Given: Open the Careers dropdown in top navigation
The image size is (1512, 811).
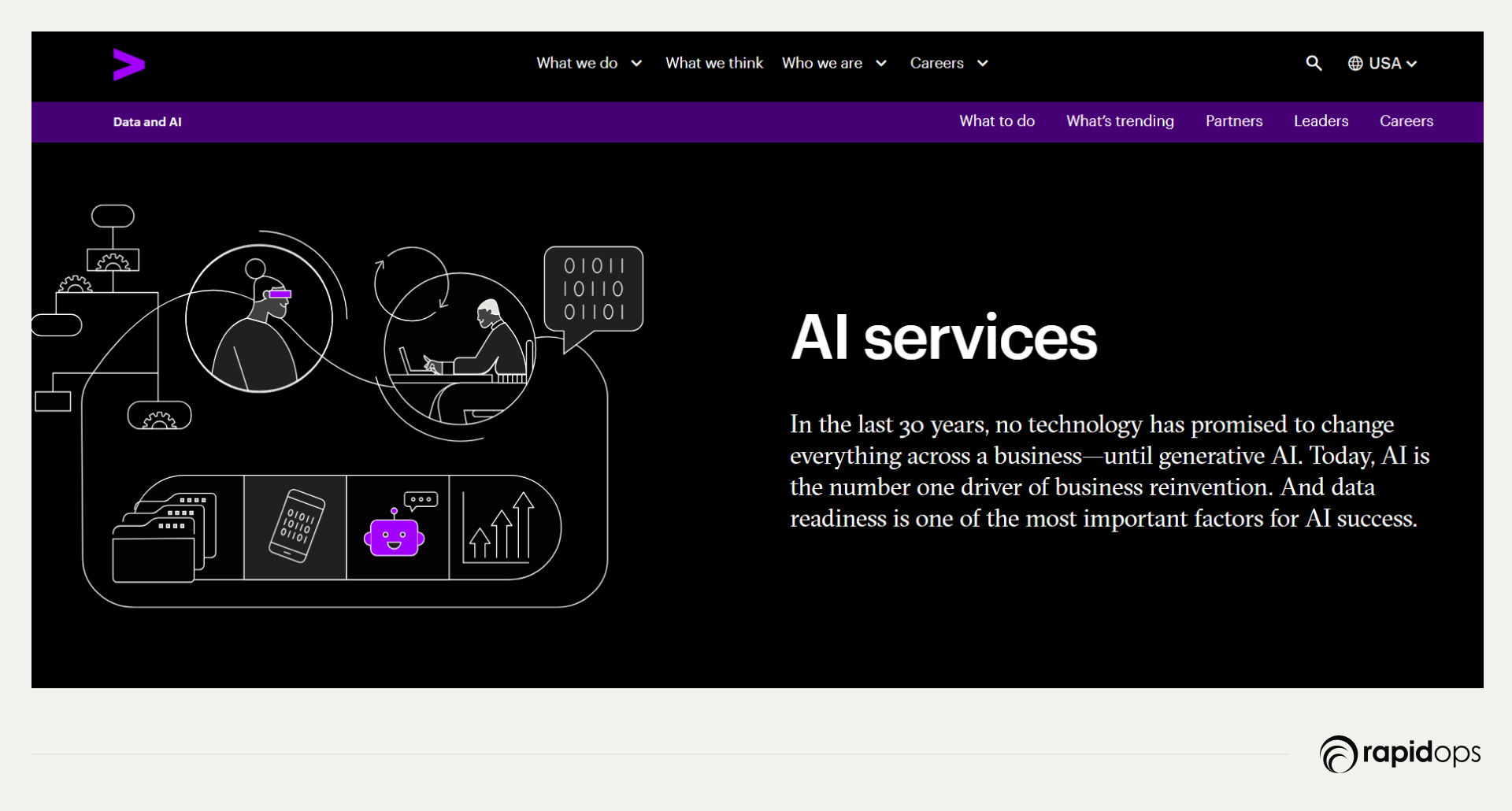Looking at the screenshot, I should (x=949, y=63).
